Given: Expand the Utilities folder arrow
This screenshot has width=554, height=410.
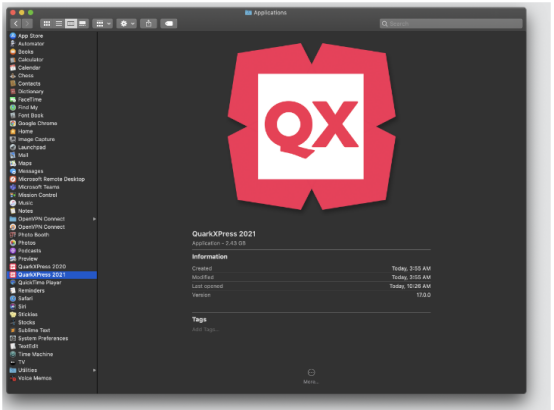Looking at the screenshot, I should click(x=94, y=370).
